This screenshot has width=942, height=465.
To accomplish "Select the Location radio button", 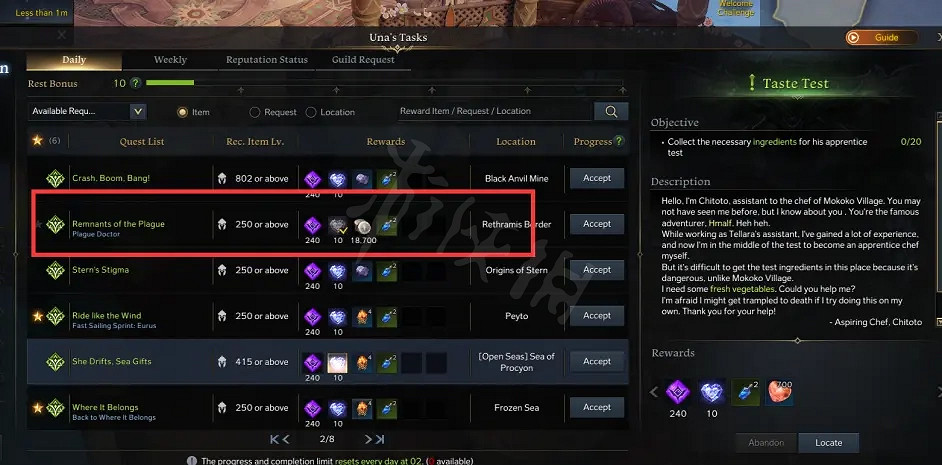I will pos(311,112).
